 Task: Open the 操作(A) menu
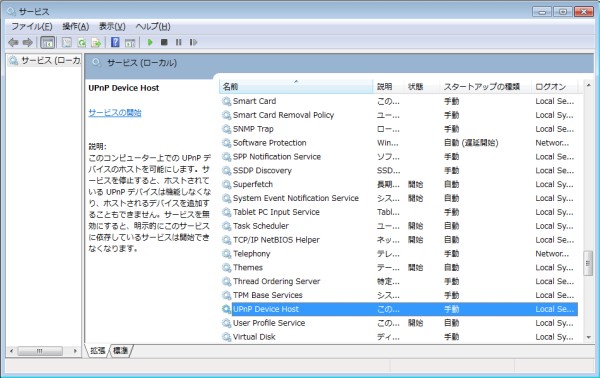click(76, 26)
